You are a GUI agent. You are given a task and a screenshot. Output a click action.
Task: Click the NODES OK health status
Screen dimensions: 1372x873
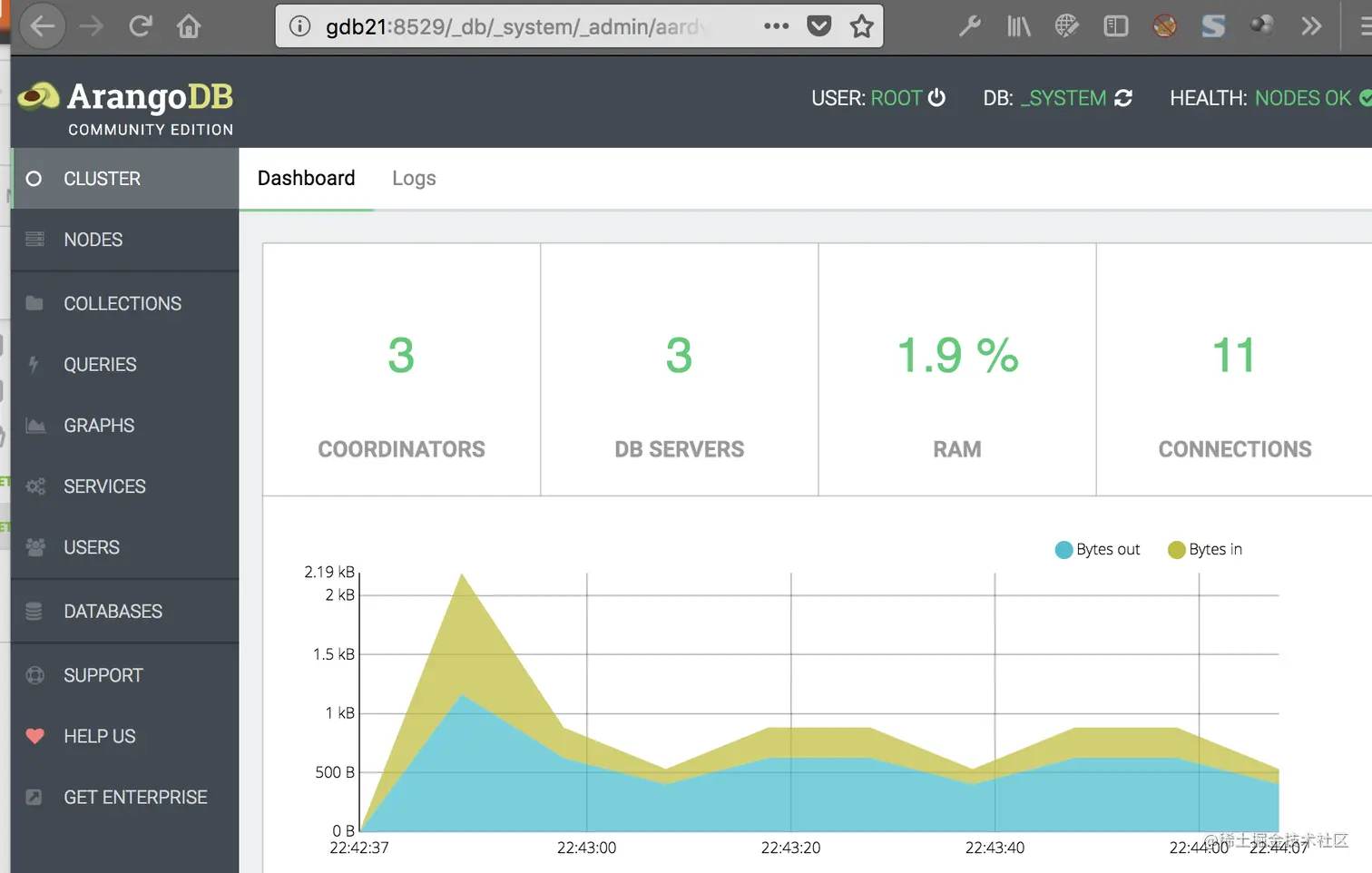coord(1303,98)
